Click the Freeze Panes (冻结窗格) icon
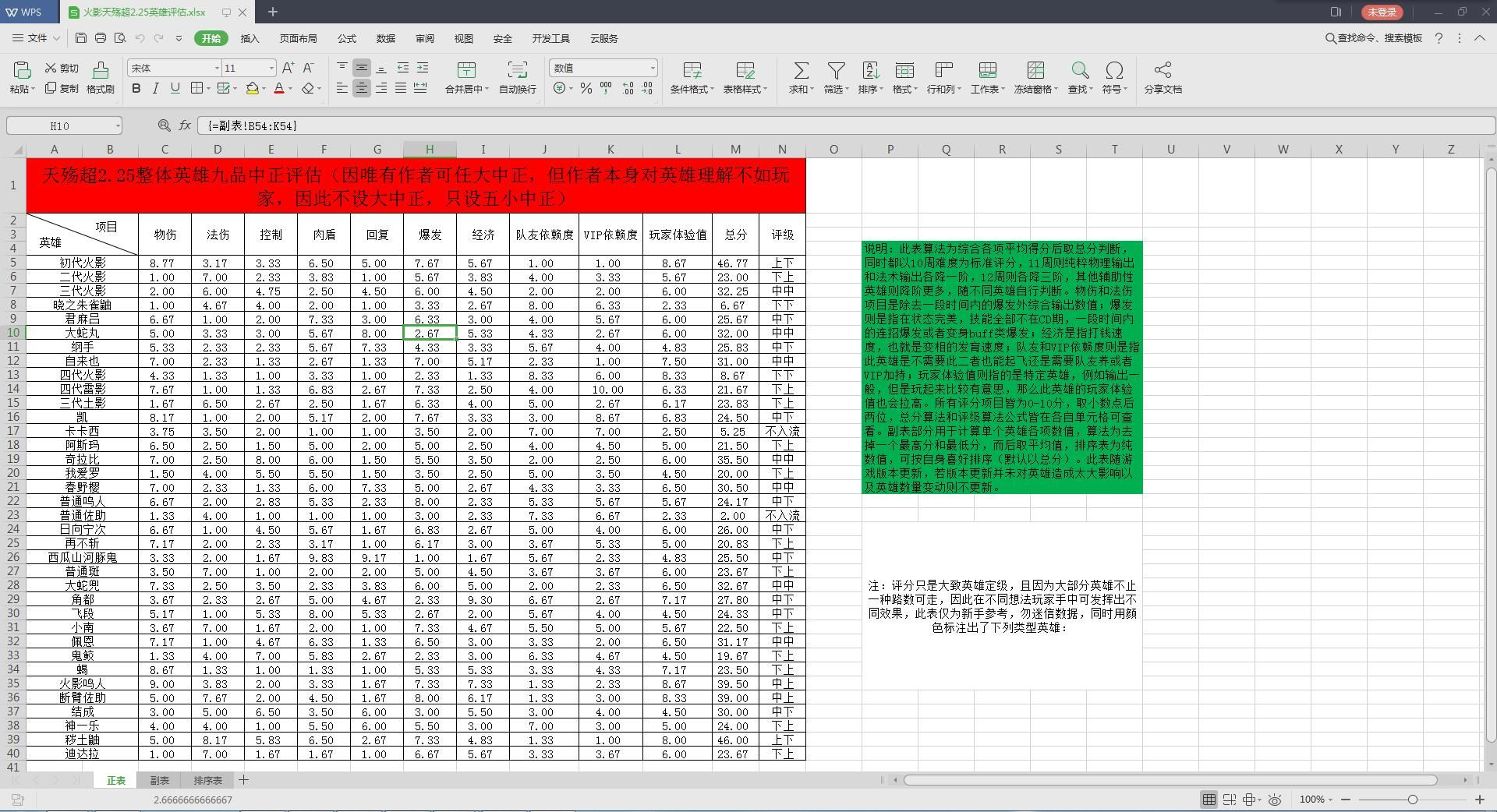 pyautogui.click(x=1035, y=71)
